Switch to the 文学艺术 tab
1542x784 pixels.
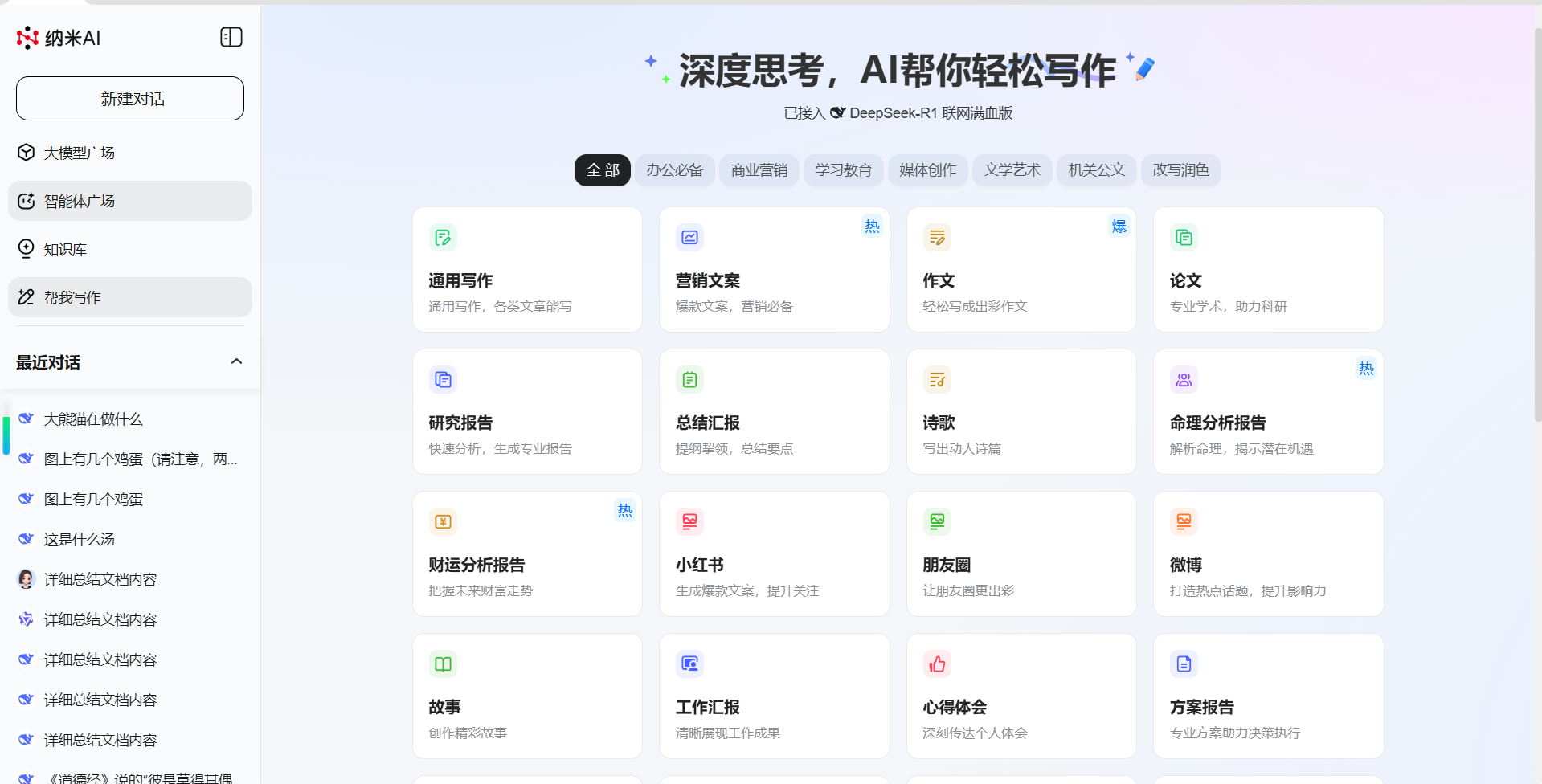[1012, 170]
